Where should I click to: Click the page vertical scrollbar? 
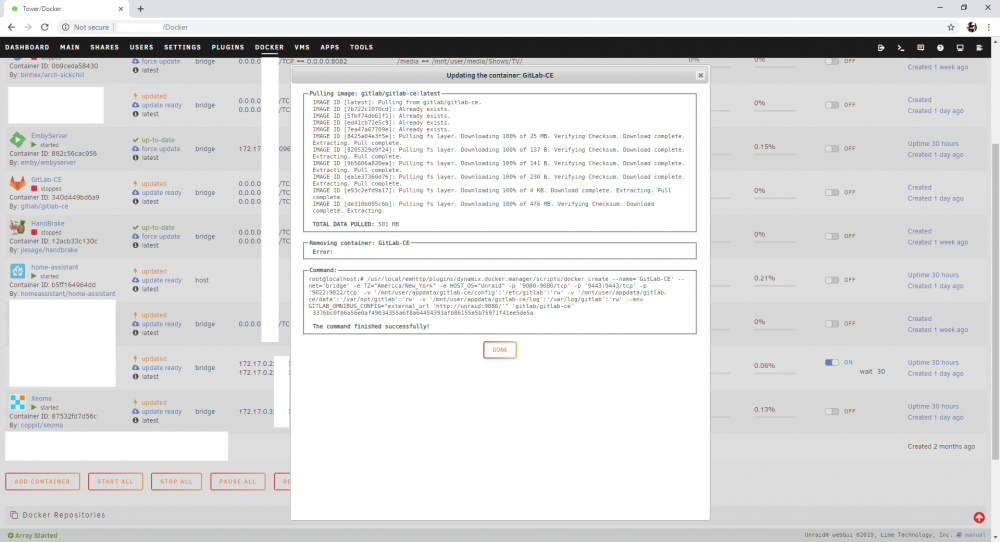996,300
